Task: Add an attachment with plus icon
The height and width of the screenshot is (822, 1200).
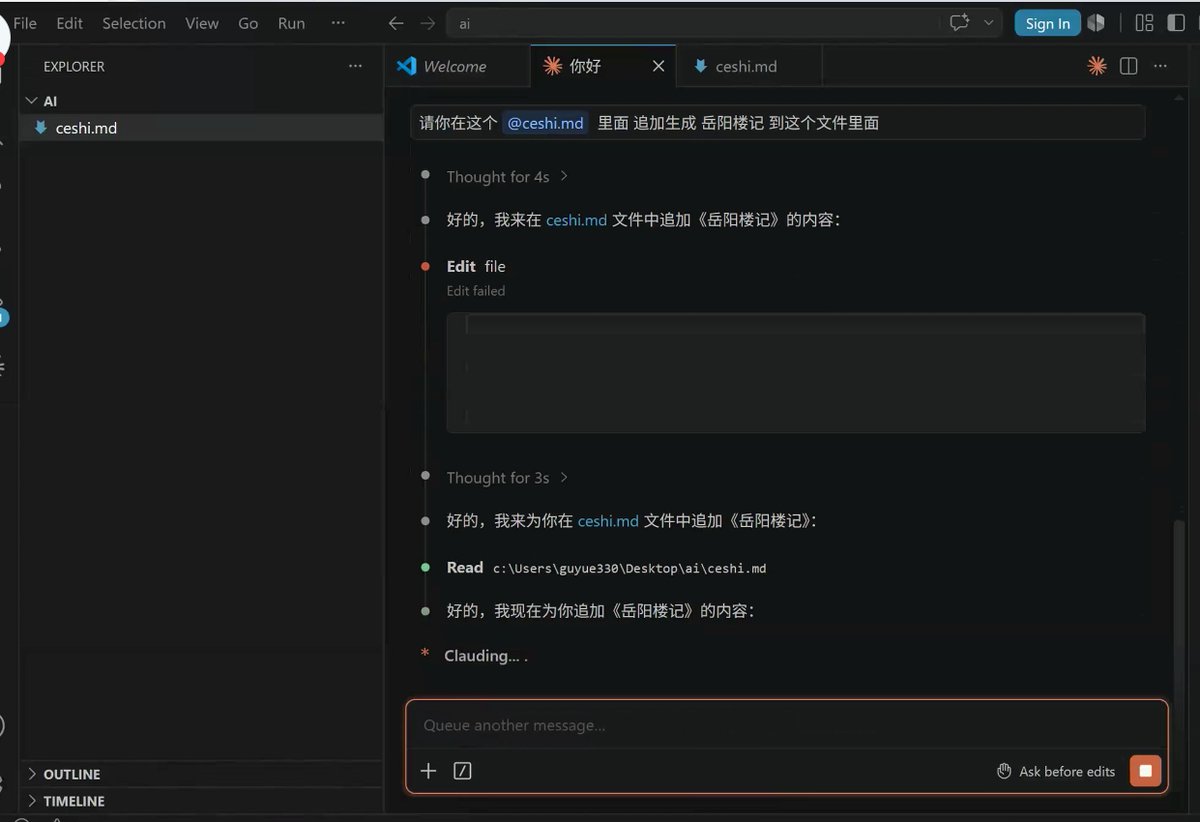Action: click(428, 771)
